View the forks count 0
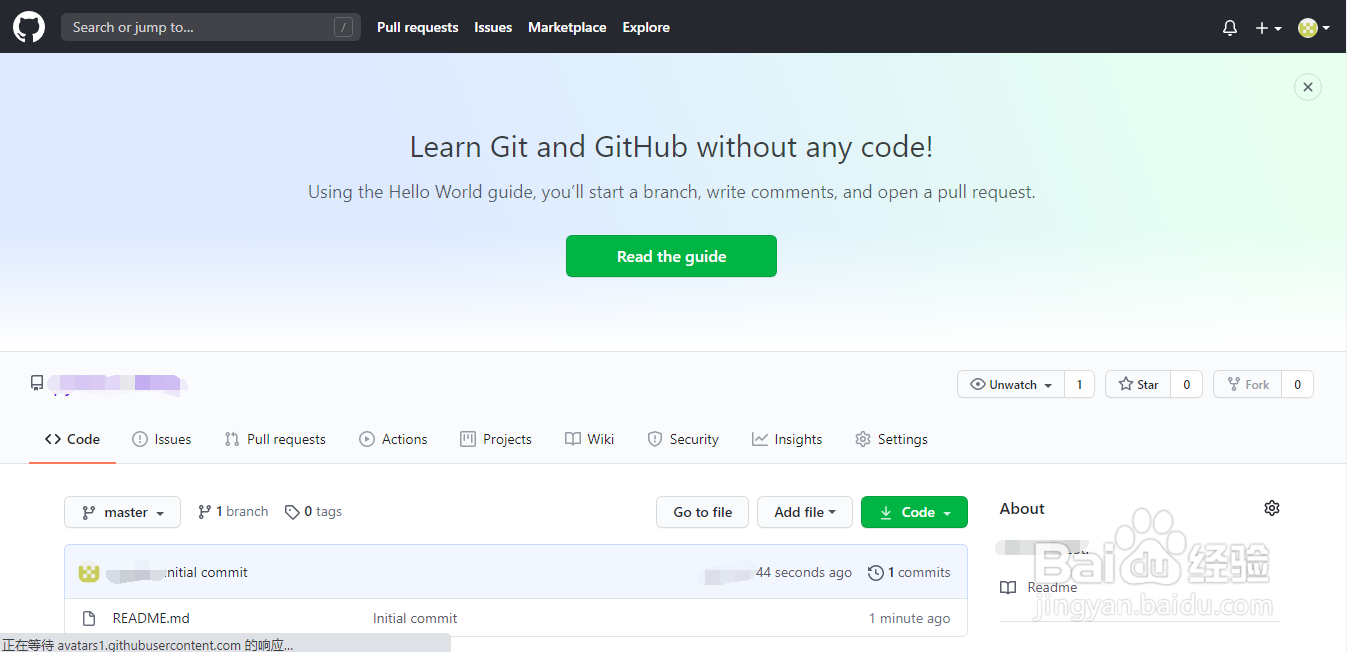 click(1298, 384)
